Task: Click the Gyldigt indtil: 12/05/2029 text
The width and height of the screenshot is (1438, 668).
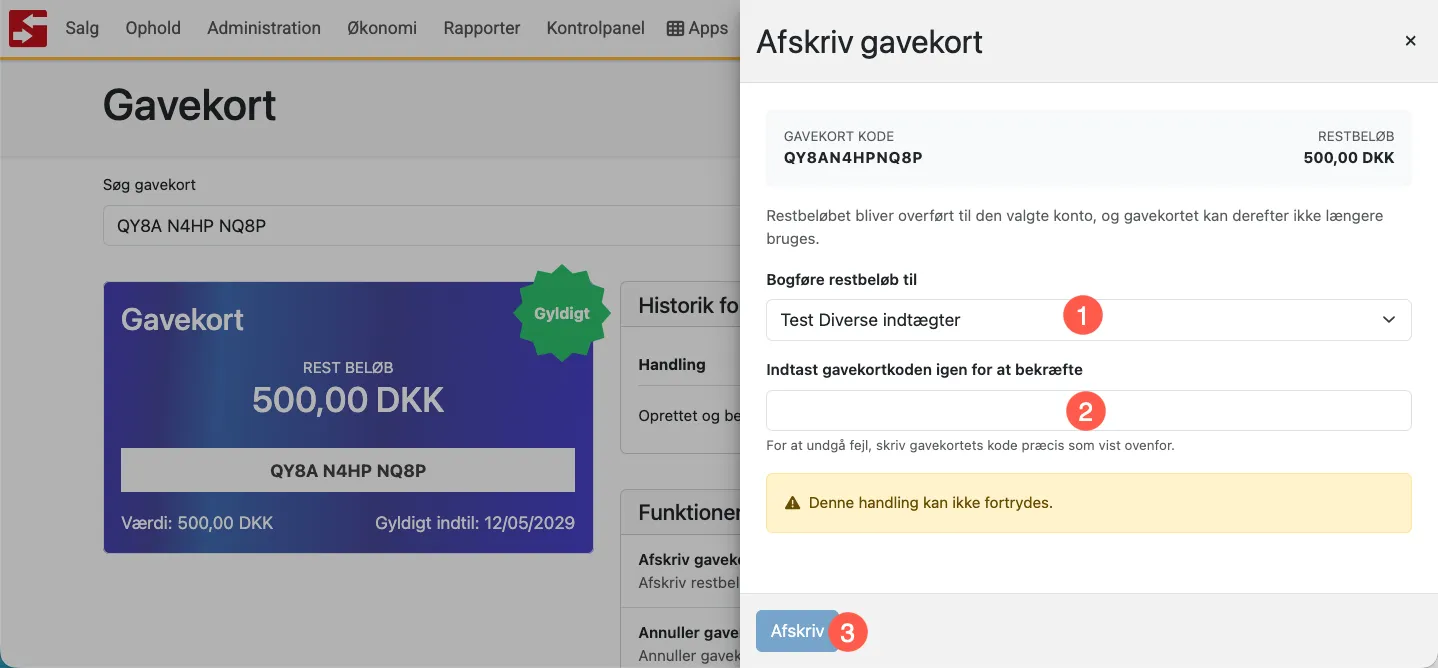Action: [x=475, y=523]
